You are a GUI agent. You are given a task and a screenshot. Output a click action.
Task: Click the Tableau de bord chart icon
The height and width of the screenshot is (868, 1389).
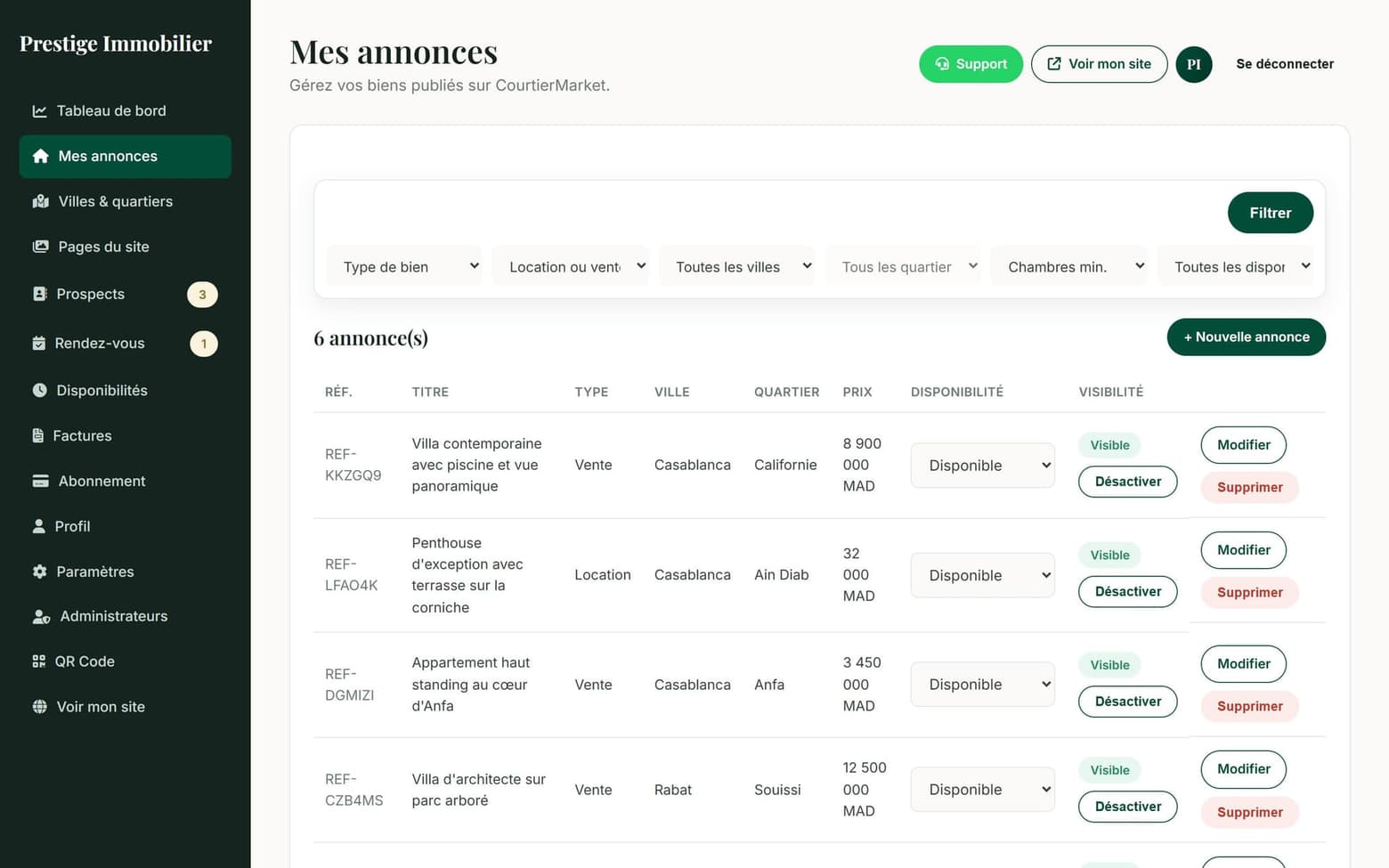(39, 111)
